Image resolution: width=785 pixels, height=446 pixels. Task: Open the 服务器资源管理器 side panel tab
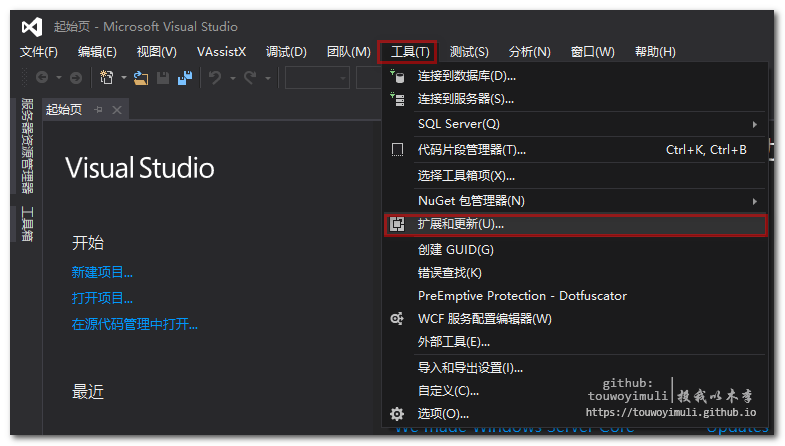point(27,146)
